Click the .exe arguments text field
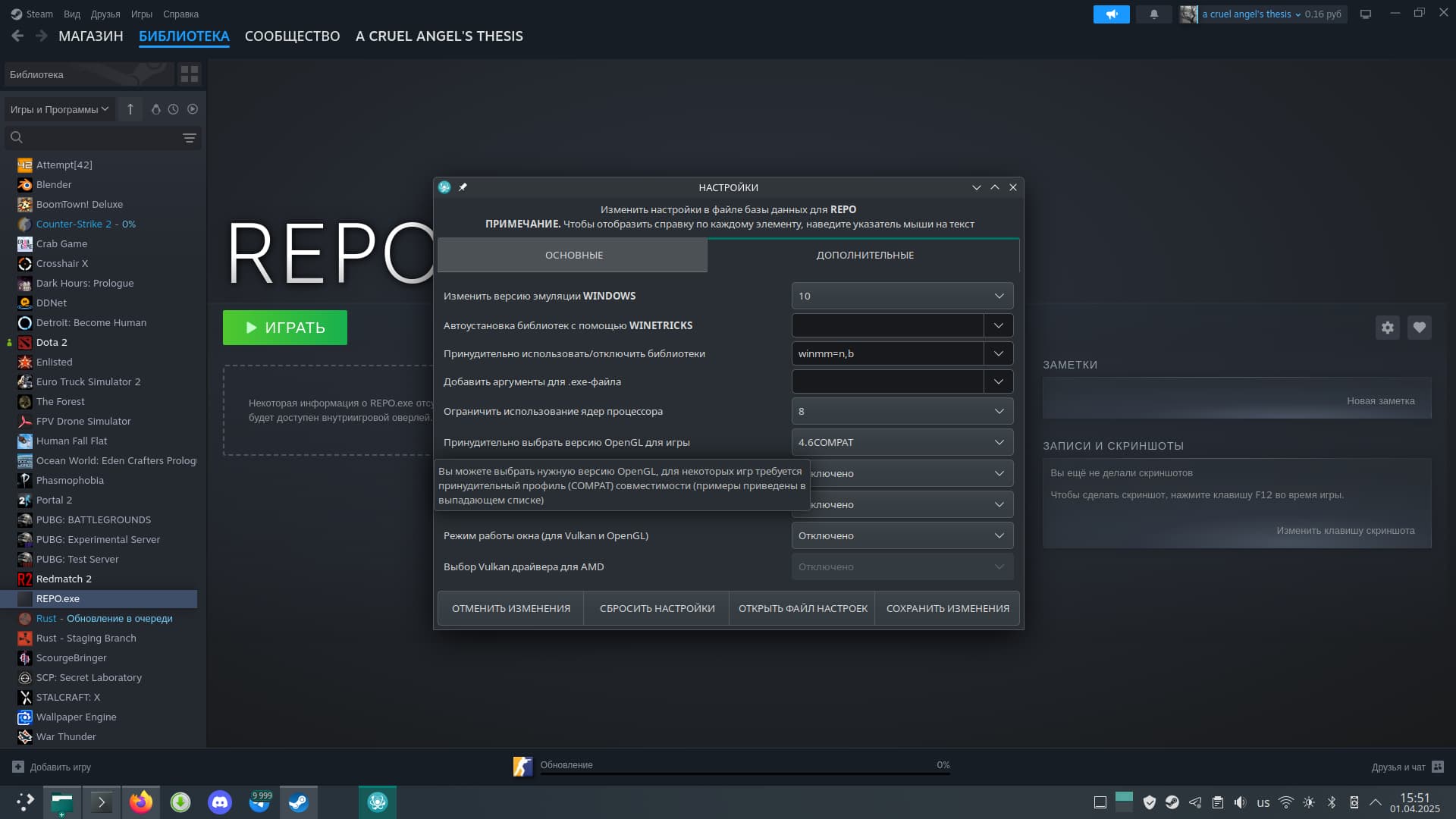This screenshot has height=819, width=1456. [887, 381]
